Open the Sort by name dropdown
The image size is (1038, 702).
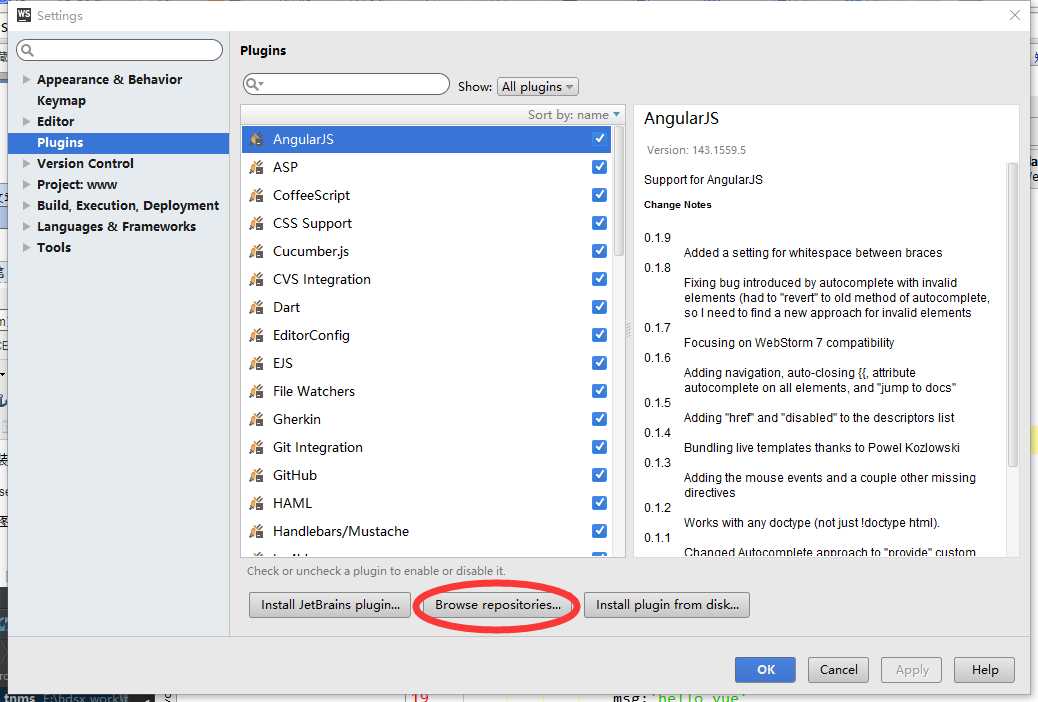pos(573,115)
